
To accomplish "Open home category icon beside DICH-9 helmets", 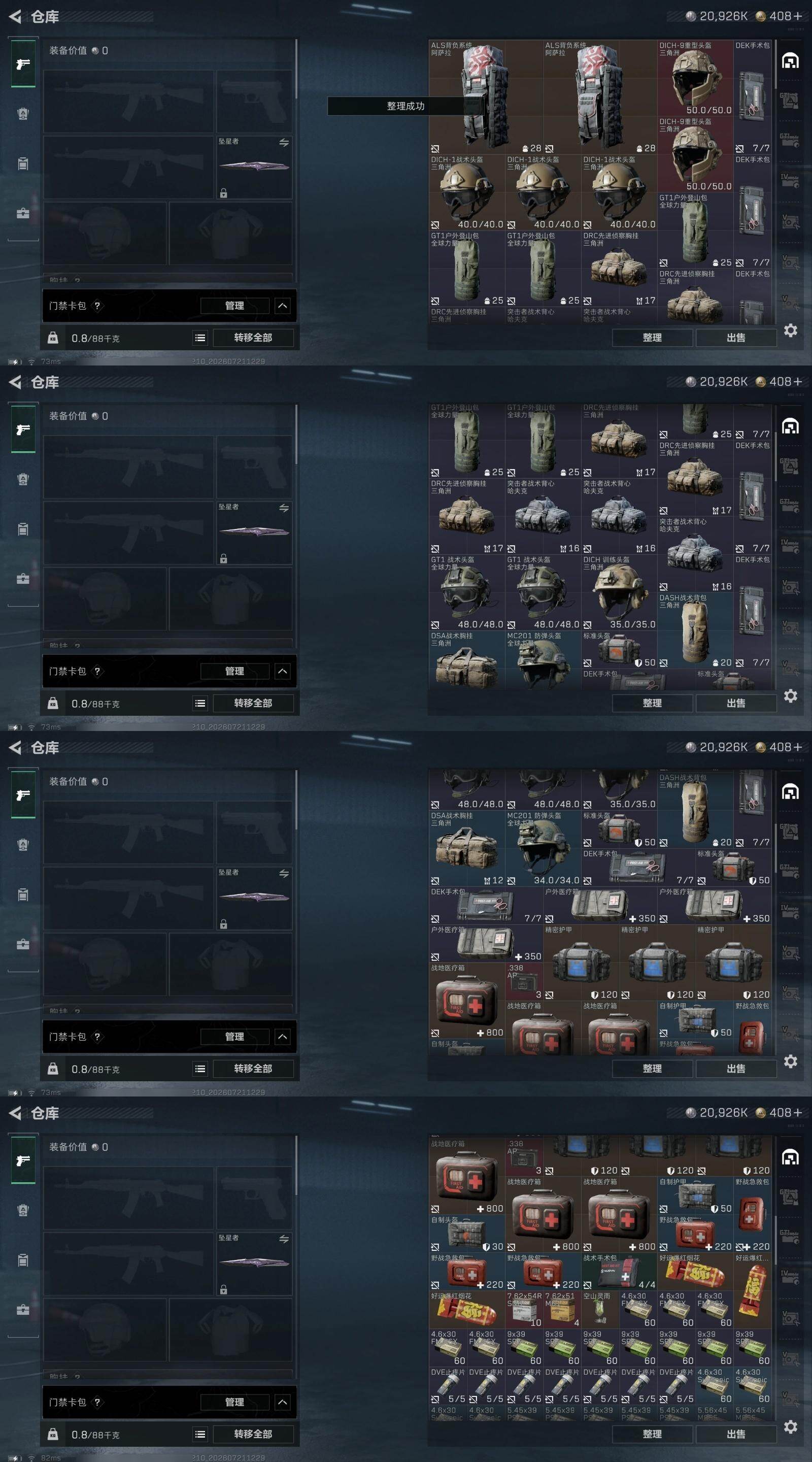I will [x=791, y=61].
